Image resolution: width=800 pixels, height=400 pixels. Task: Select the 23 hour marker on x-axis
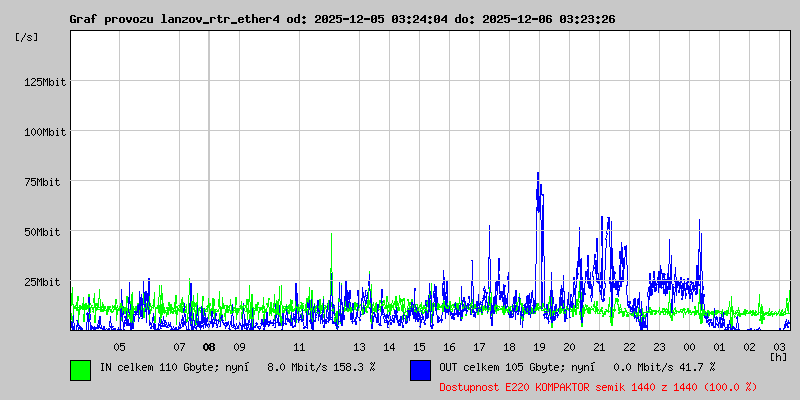point(659,347)
